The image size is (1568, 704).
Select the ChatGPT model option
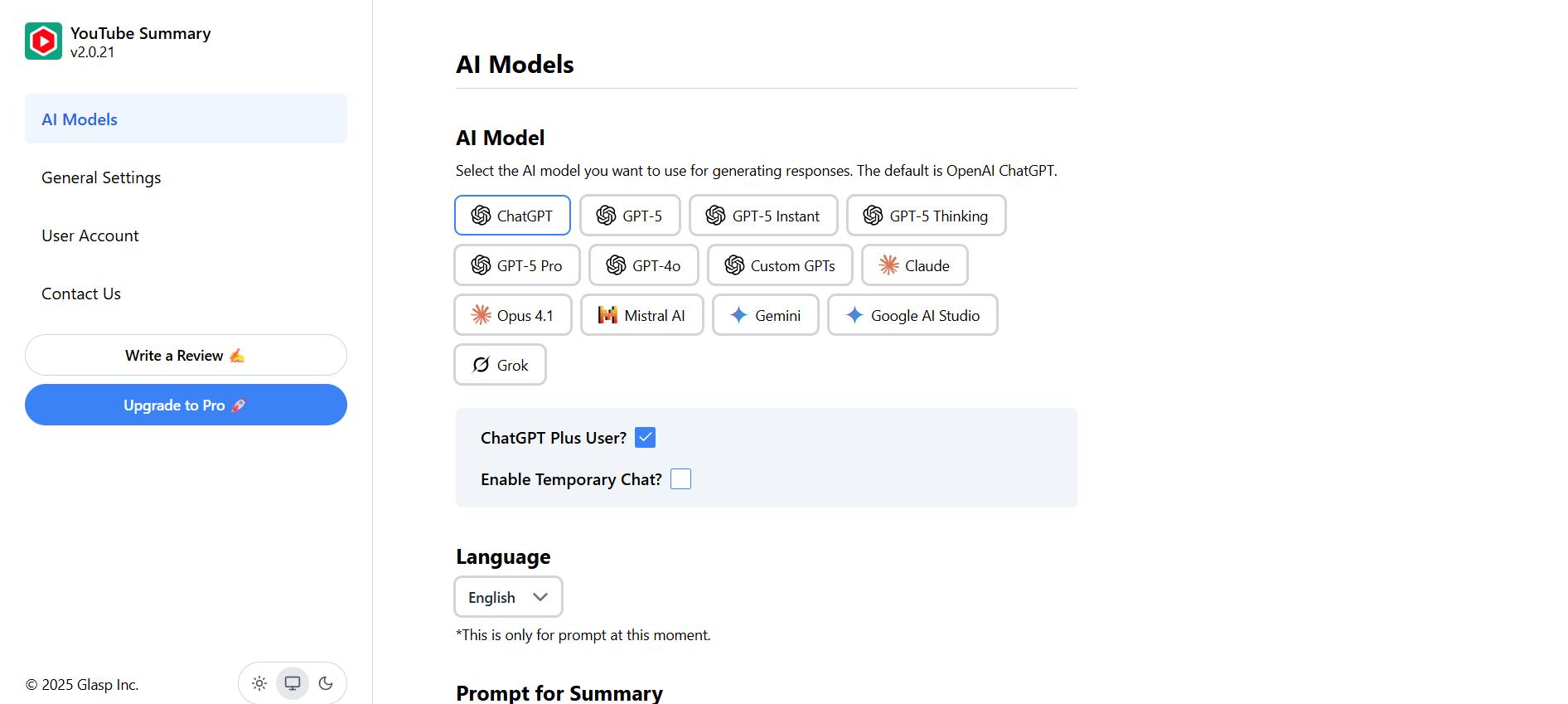point(512,216)
